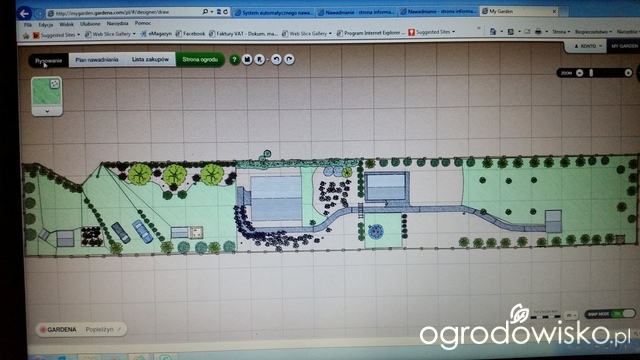Switch to the Plan nawadniania tab

(97, 60)
